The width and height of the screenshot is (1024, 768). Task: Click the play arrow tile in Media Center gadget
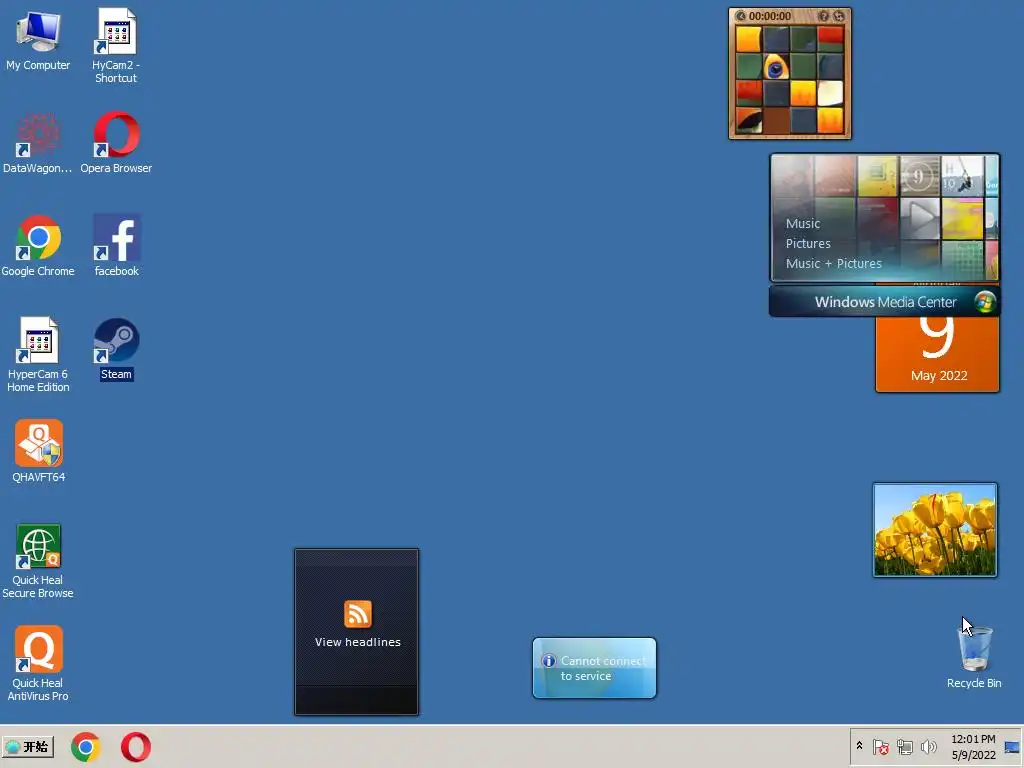click(920, 218)
